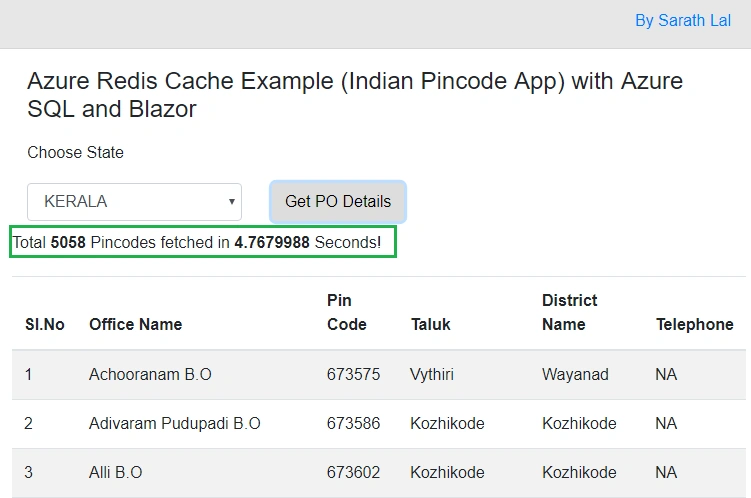
Task: Select pin code 673586 cell
Action: [x=353, y=424]
